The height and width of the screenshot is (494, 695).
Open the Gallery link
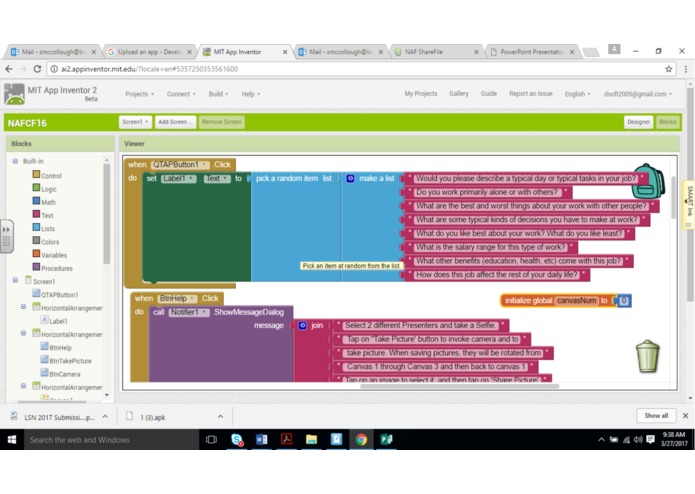tap(459, 93)
